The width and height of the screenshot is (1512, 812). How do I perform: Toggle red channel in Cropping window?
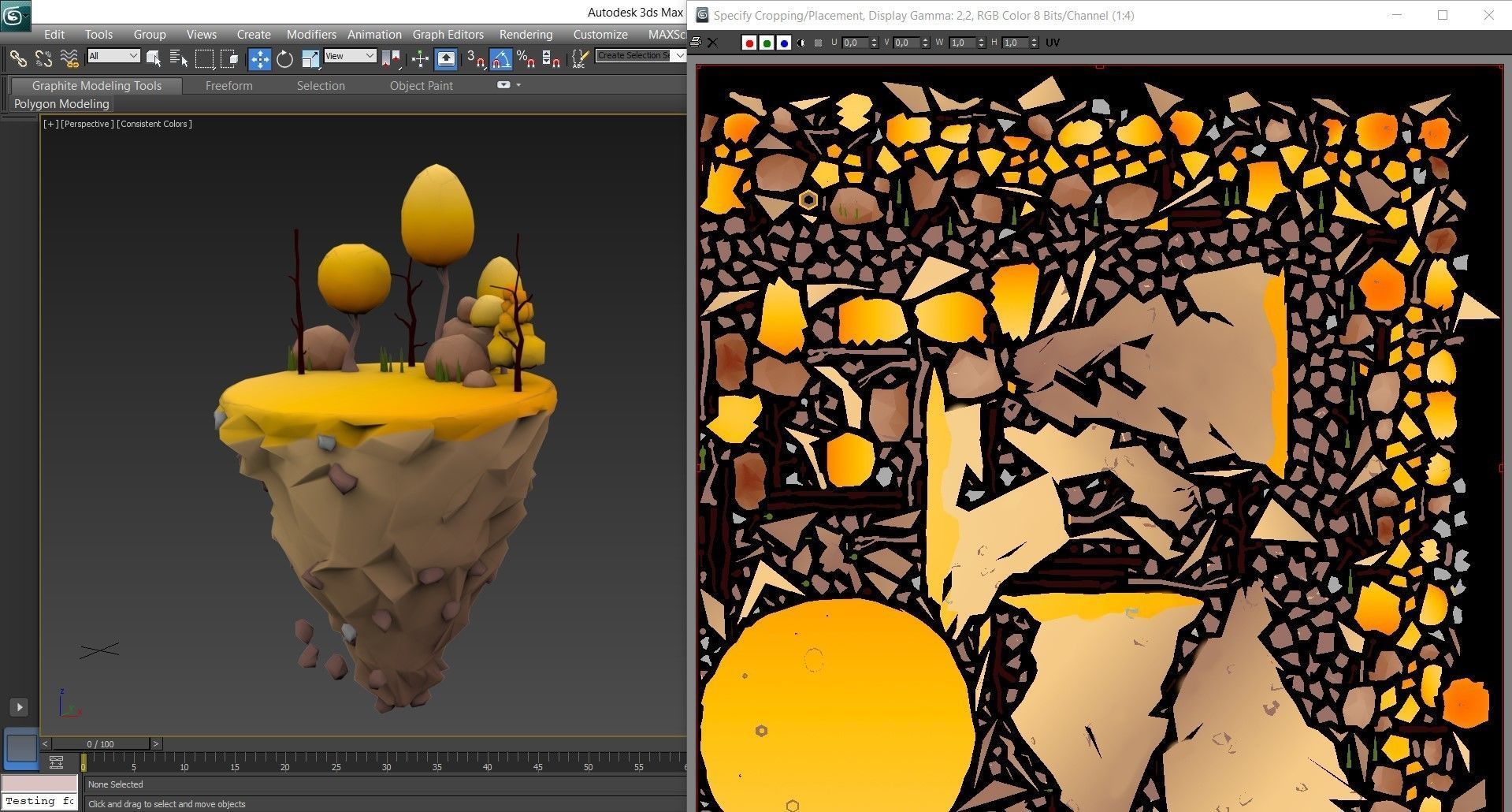point(749,43)
